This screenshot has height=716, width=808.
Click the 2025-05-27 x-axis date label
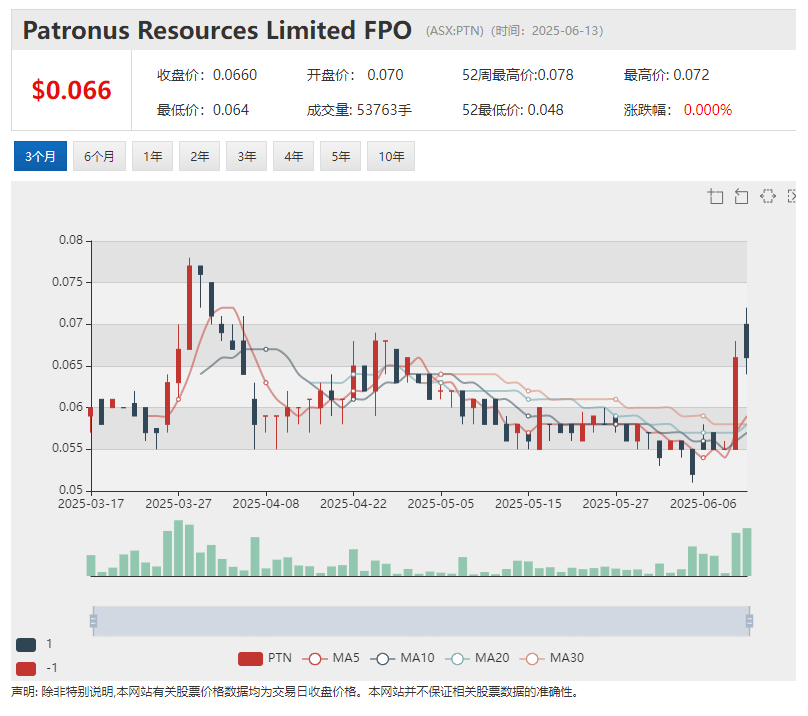pos(616,504)
